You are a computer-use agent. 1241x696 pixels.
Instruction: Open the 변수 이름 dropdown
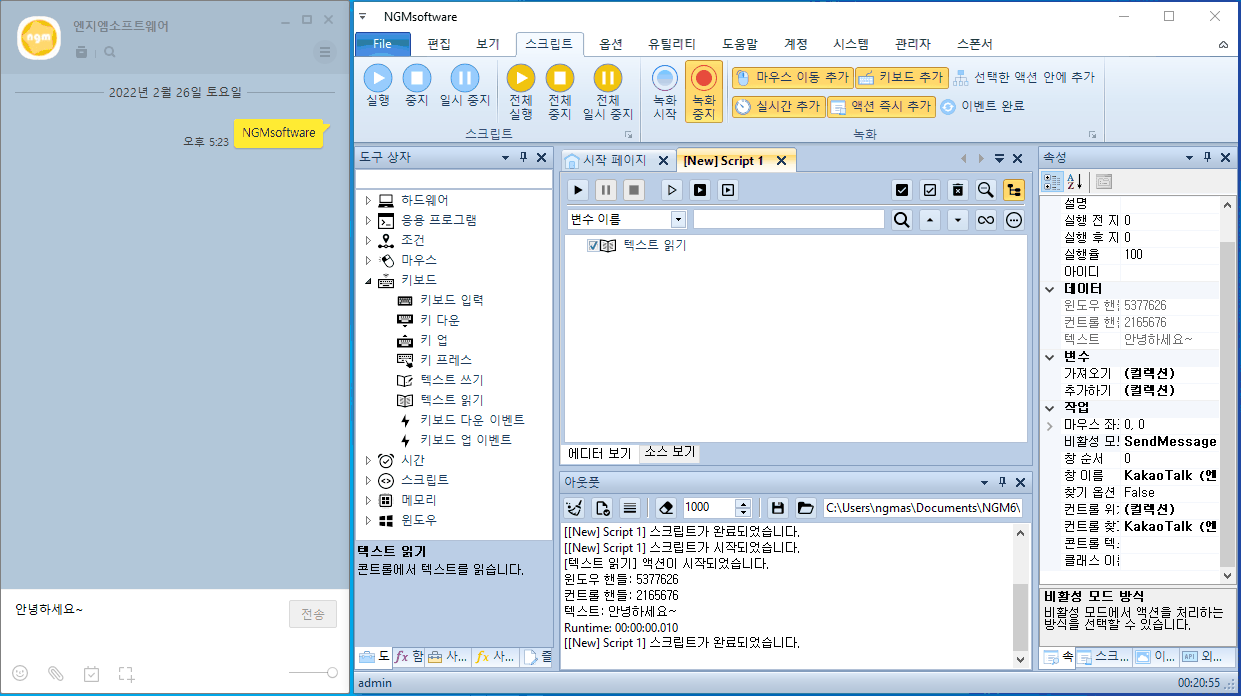(679, 220)
